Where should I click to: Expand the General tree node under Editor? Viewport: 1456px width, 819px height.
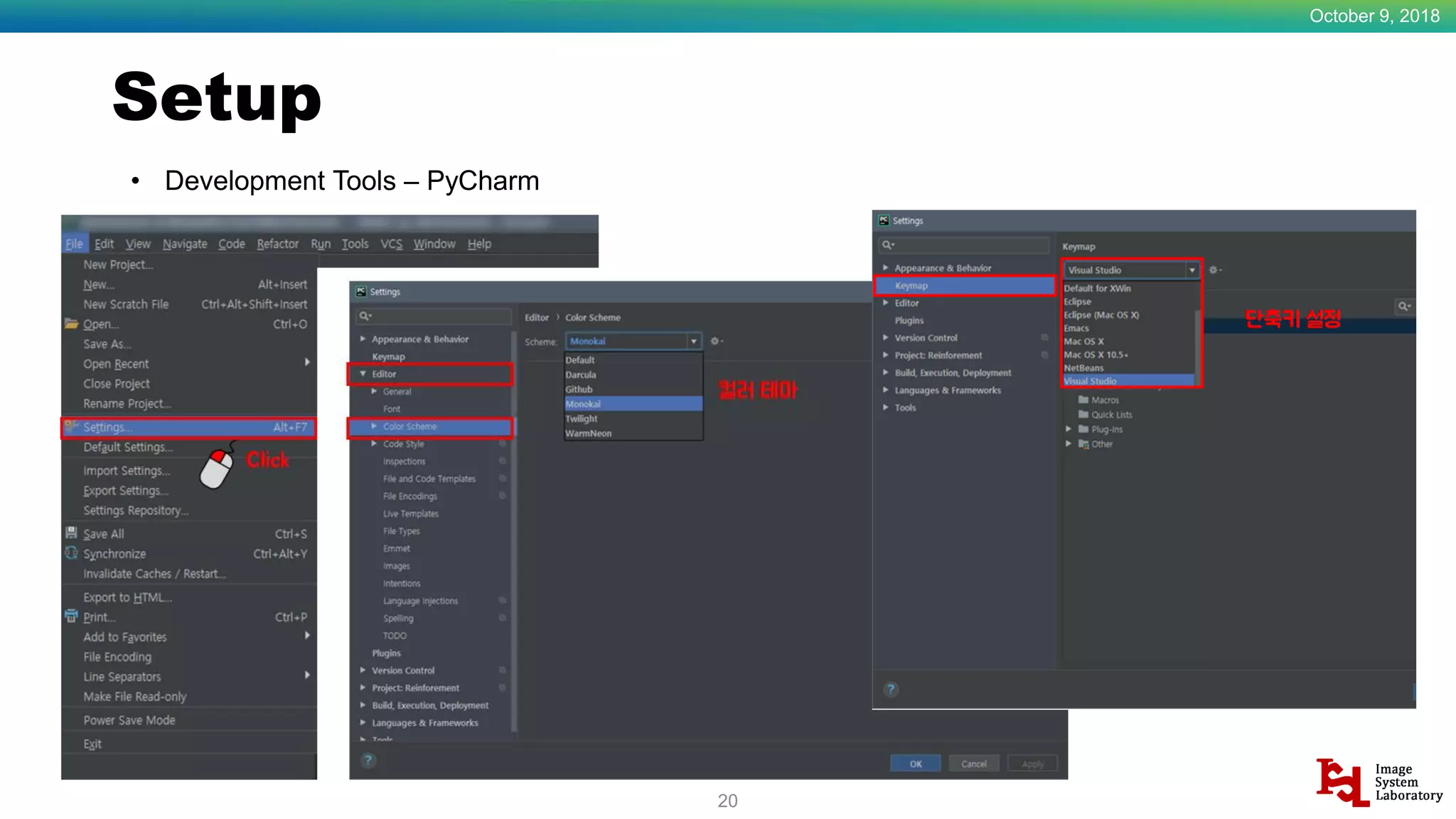coord(374,391)
